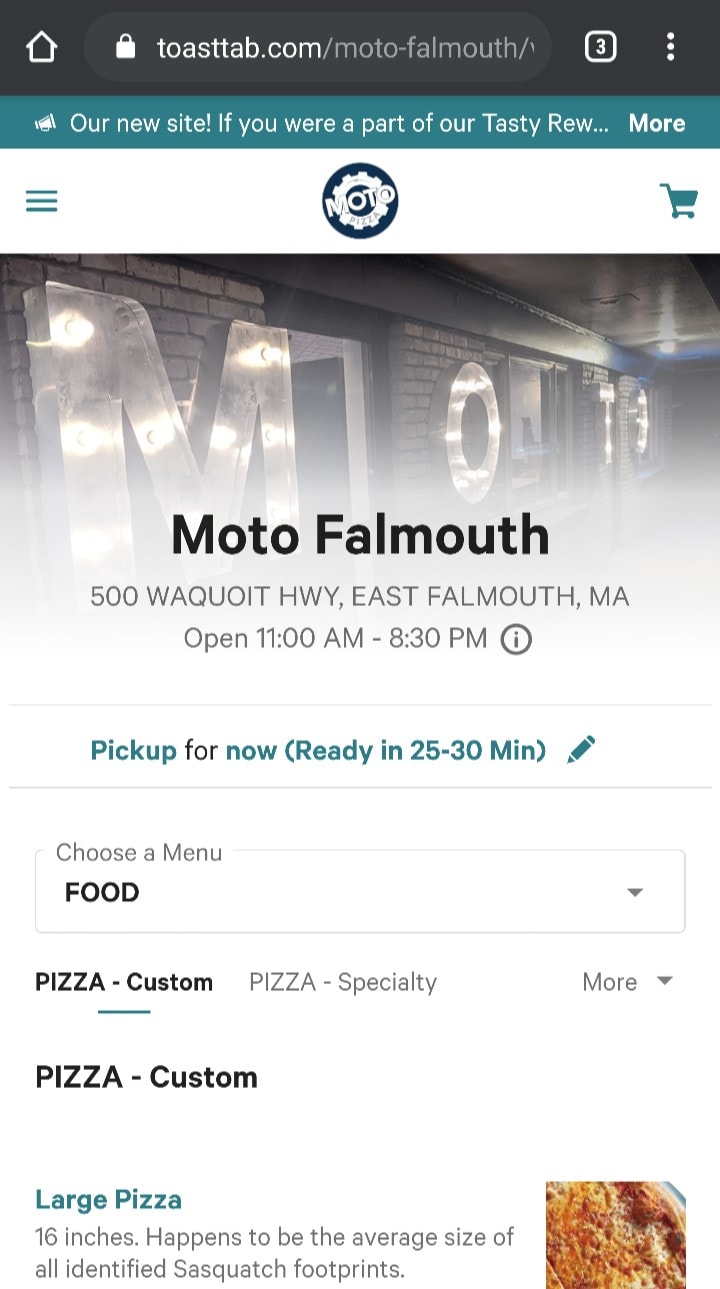Show restaurant hours info icon
Image resolution: width=720 pixels, height=1289 pixels.
[516, 639]
